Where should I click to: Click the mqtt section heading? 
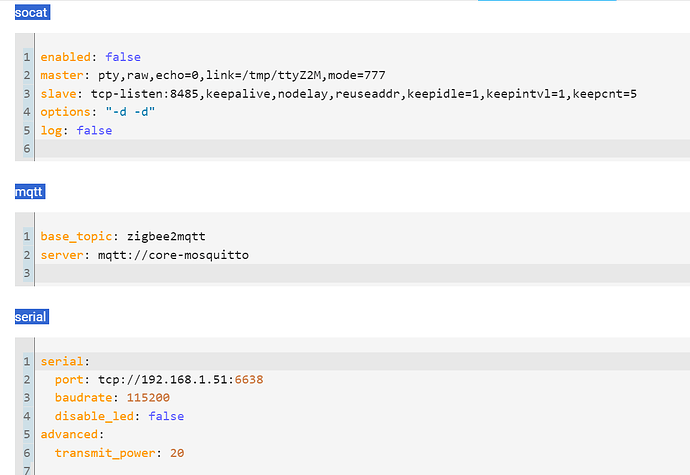pos(30,191)
